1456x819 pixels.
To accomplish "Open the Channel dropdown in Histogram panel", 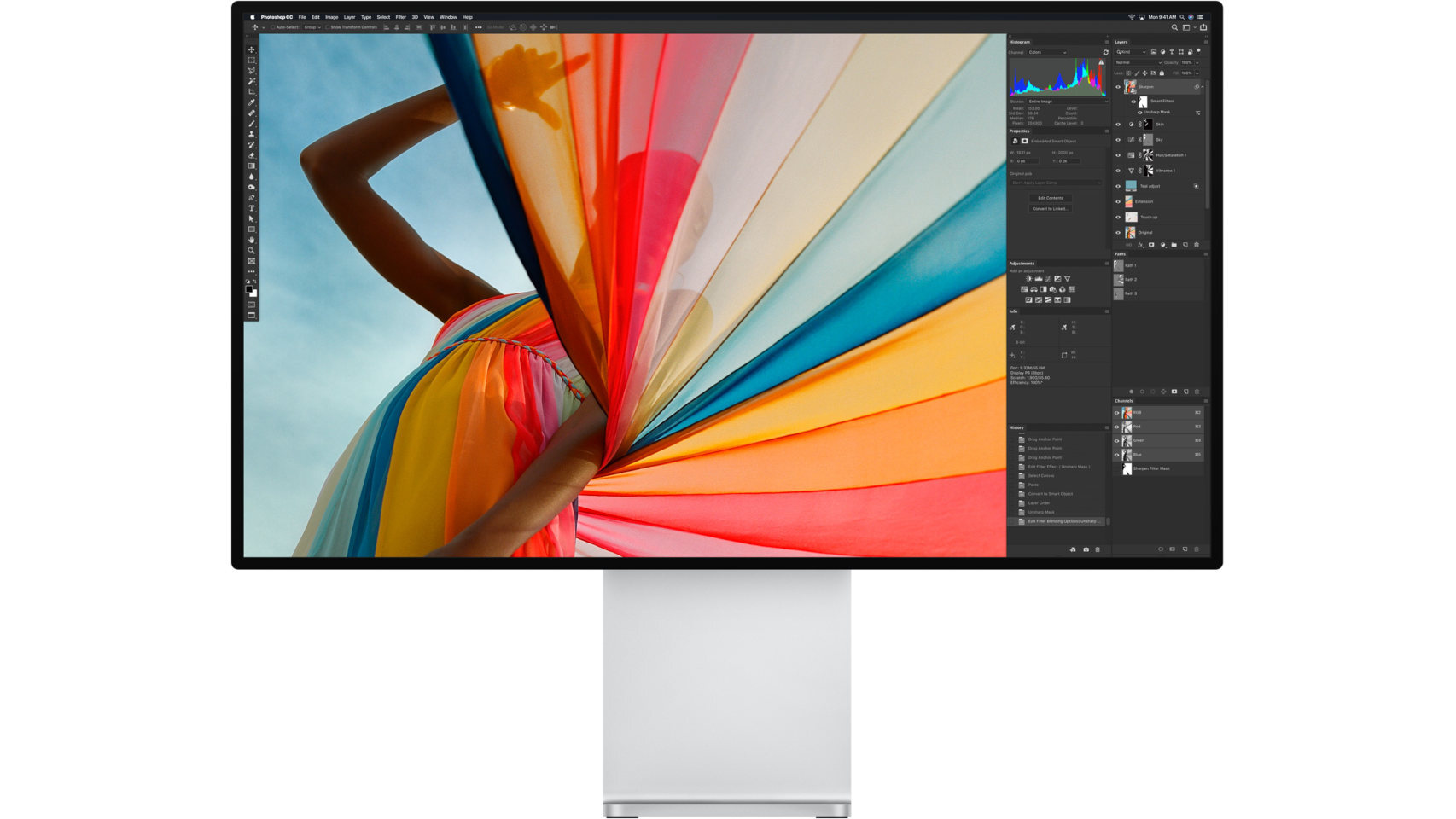I will click(1045, 52).
